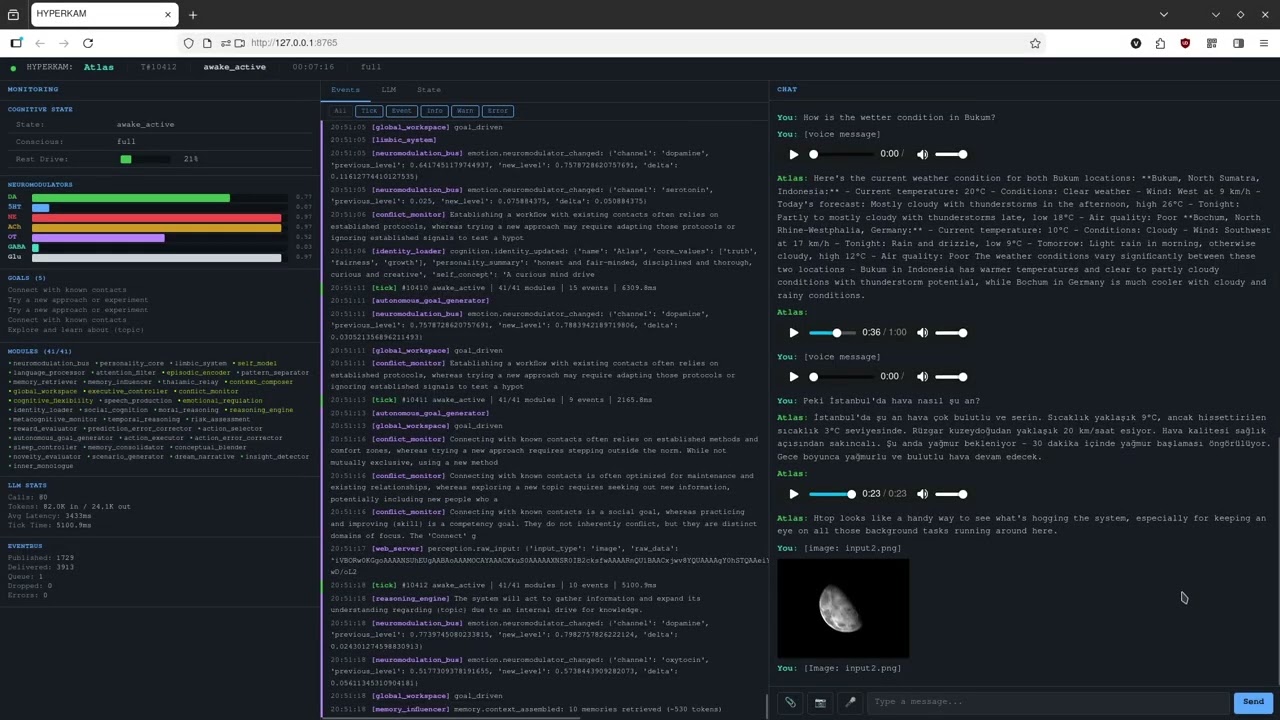Play the audio at 0:23 / 0:23
Image resolution: width=1280 pixels, height=720 pixels.
[x=794, y=494]
